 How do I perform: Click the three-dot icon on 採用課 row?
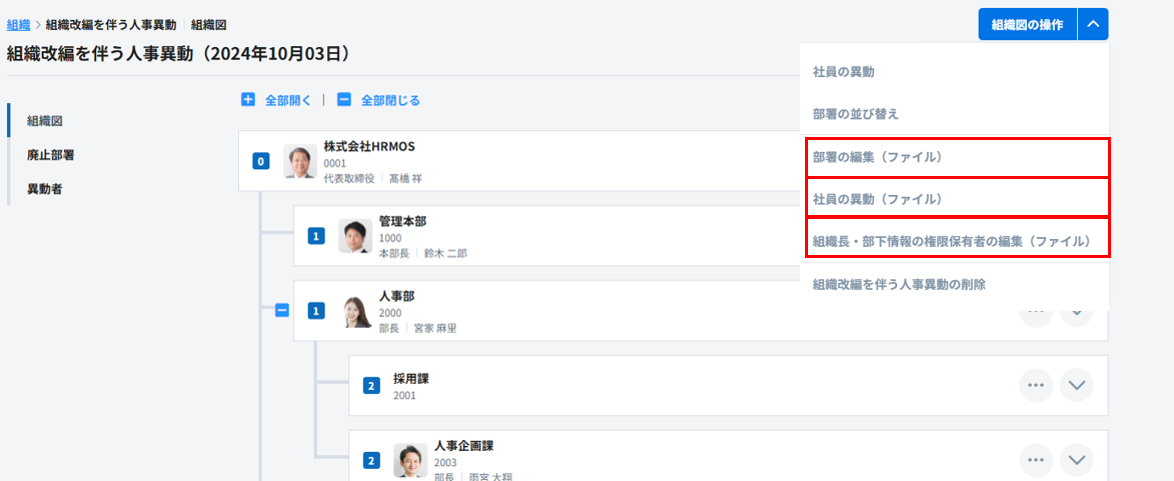tap(1036, 385)
